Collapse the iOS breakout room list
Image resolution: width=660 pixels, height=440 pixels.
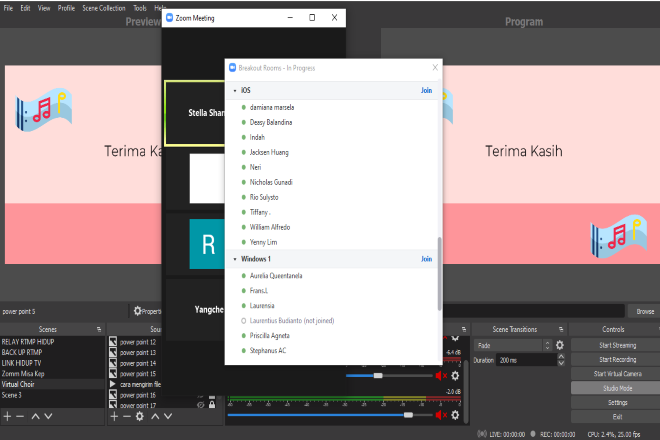[235, 91]
